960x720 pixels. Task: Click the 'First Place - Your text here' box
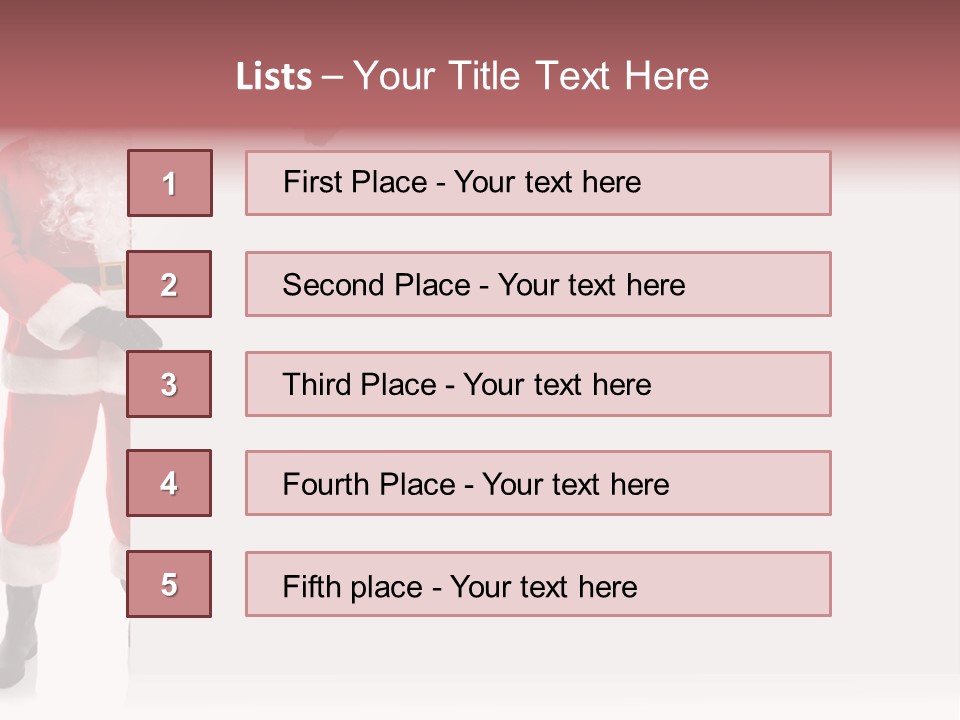[x=538, y=183]
